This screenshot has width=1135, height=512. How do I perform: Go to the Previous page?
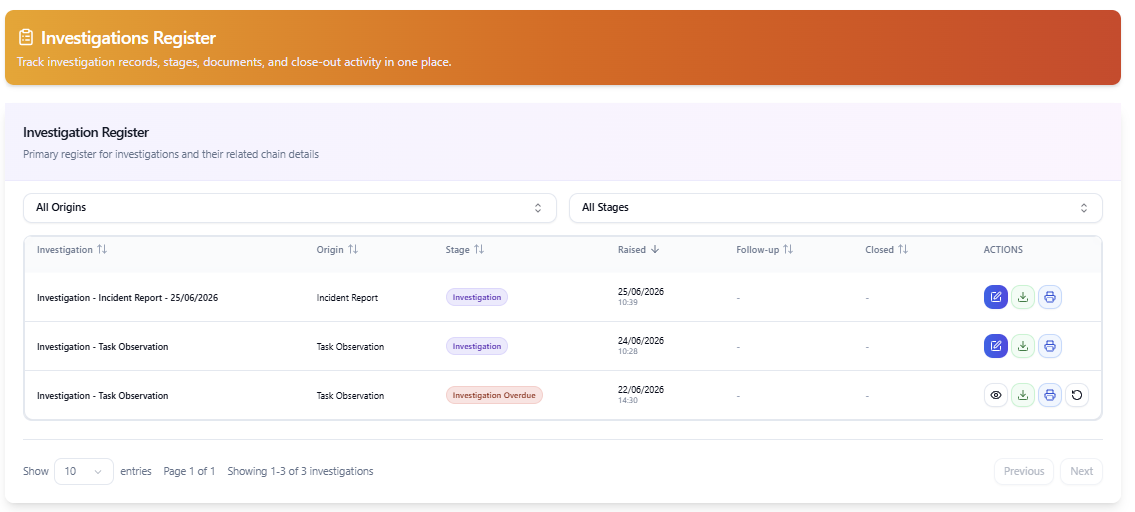click(x=1024, y=471)
